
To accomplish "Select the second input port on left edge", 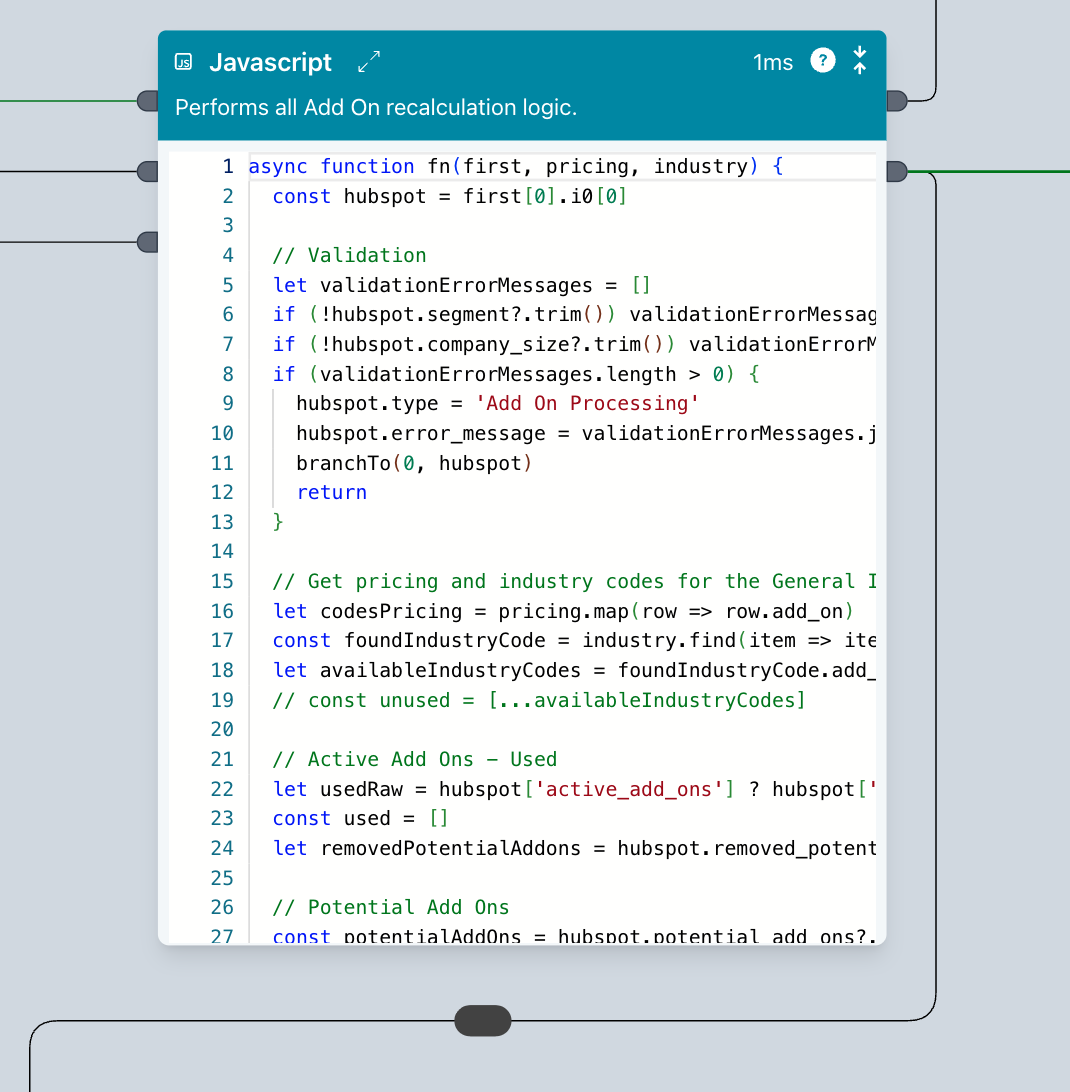I will point(148,172).
